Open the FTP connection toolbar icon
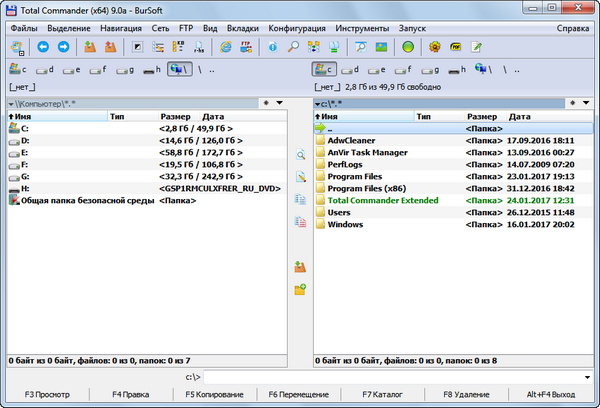600x408 pixels. coord(245,47)
